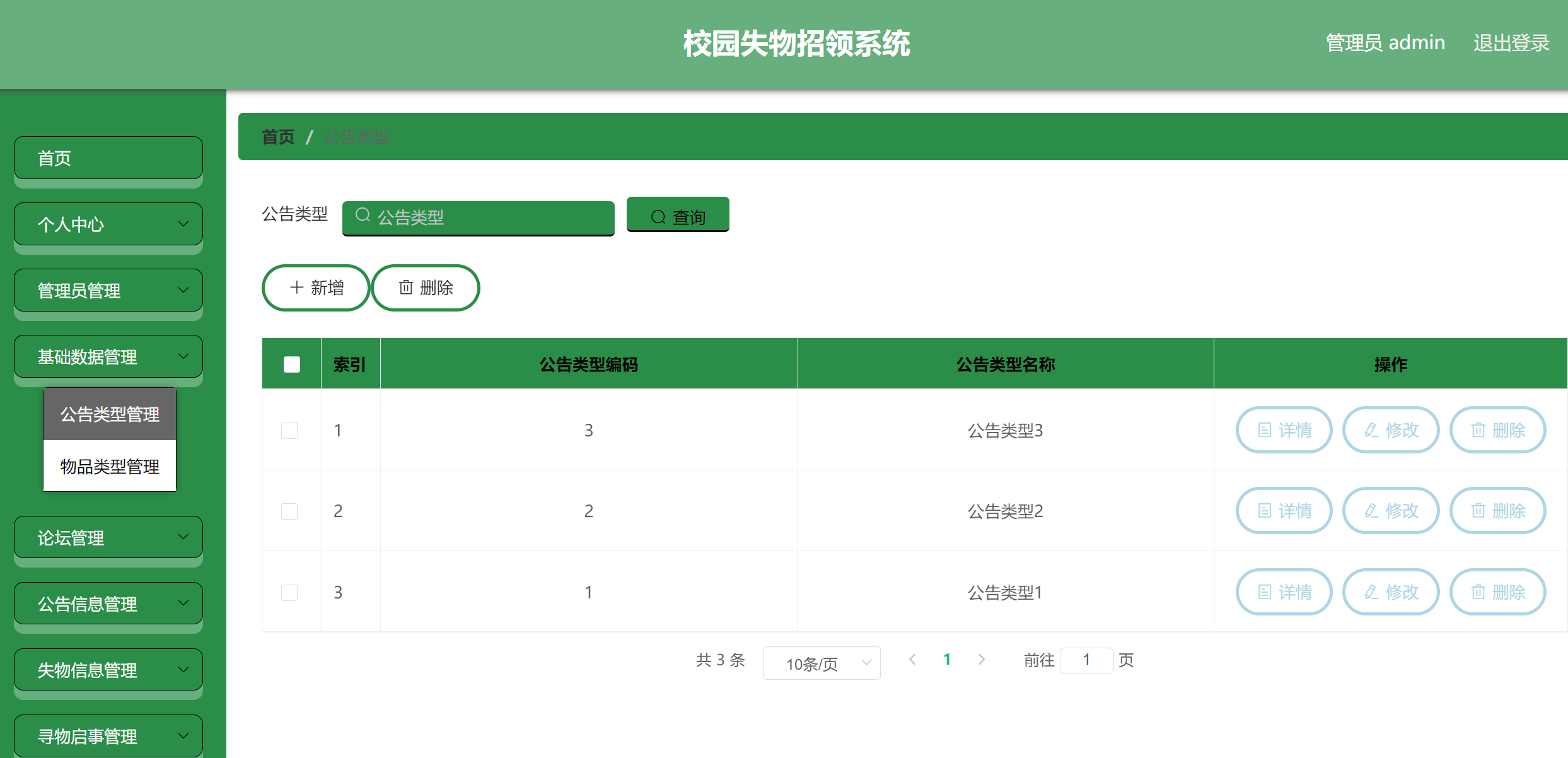Screen dimensions: 1568x758
Task: Click the 新增 button
Action: [316, 288]
